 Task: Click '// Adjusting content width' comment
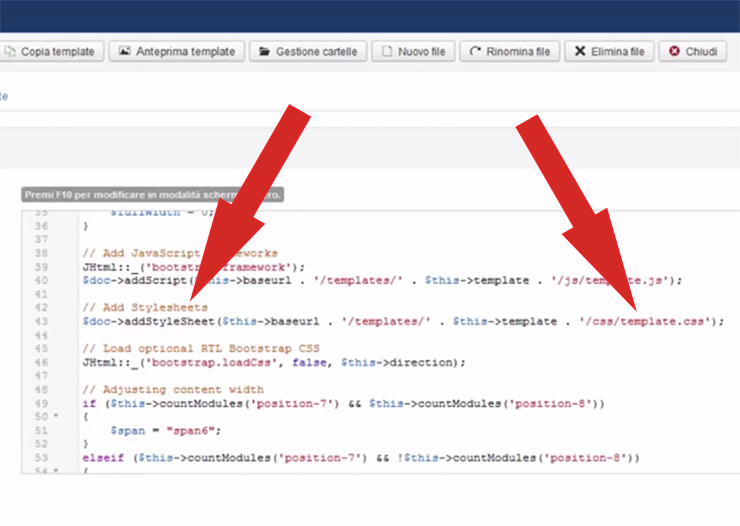coord(173,390)
